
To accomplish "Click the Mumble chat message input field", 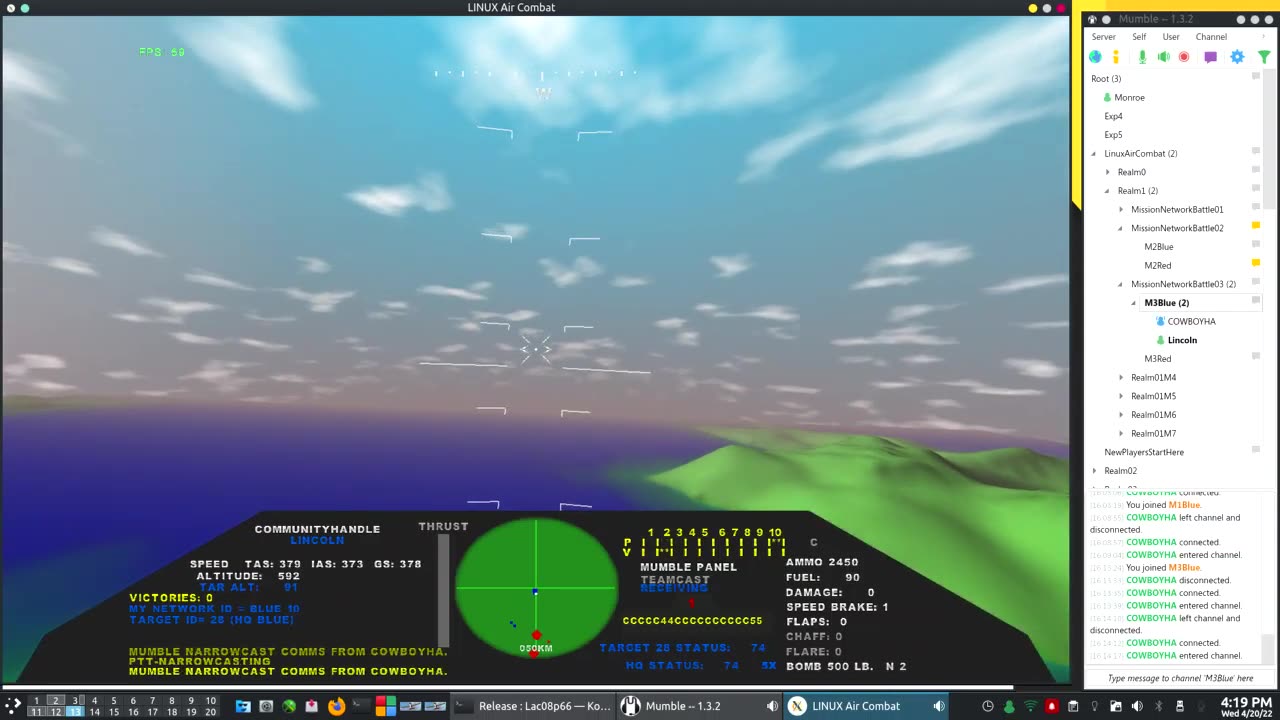I will click(x=1179, y=678).
